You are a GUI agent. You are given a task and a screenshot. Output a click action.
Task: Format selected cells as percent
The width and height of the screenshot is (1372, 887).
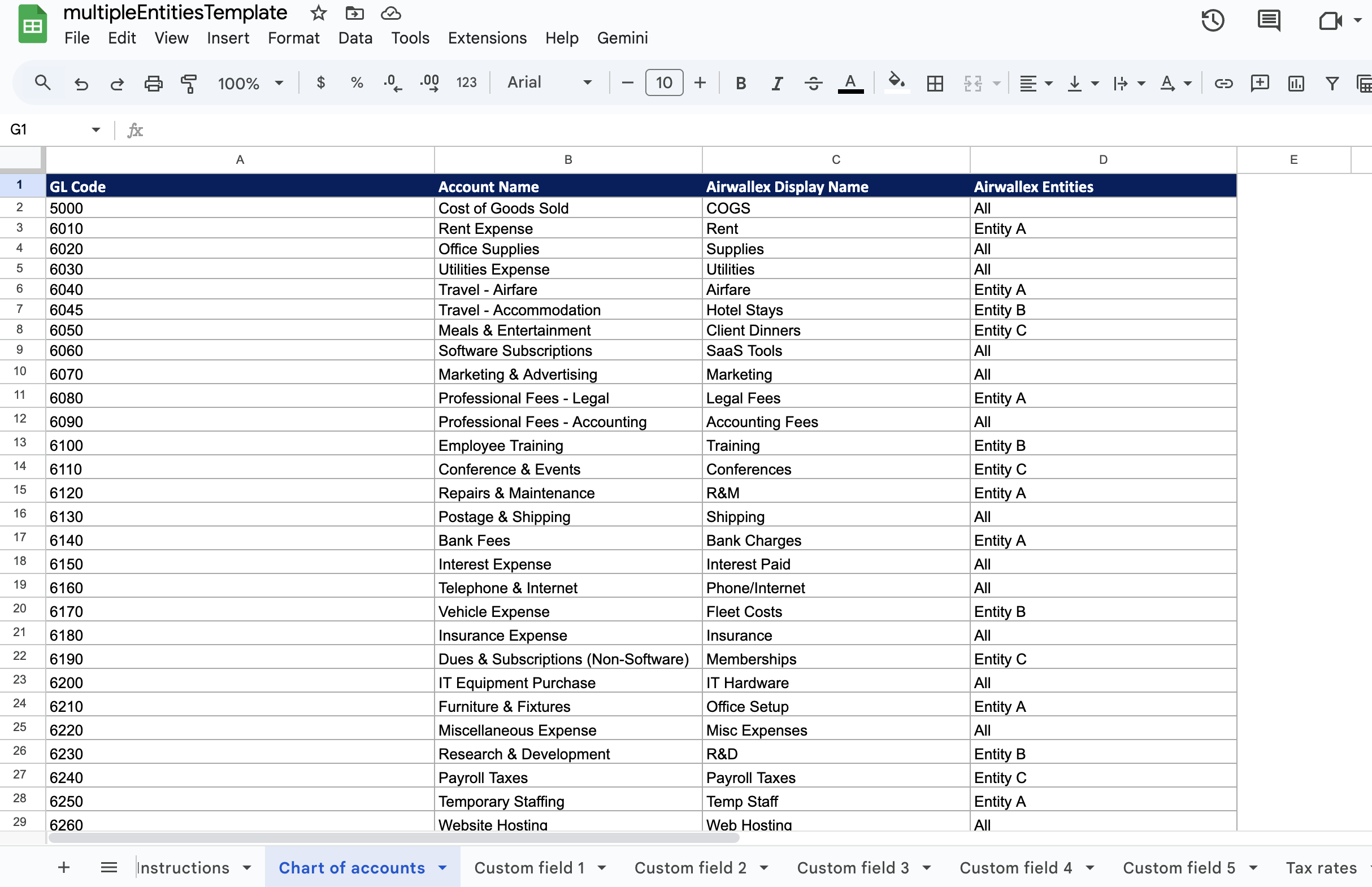pyautogui.click(x=357, y=82)
